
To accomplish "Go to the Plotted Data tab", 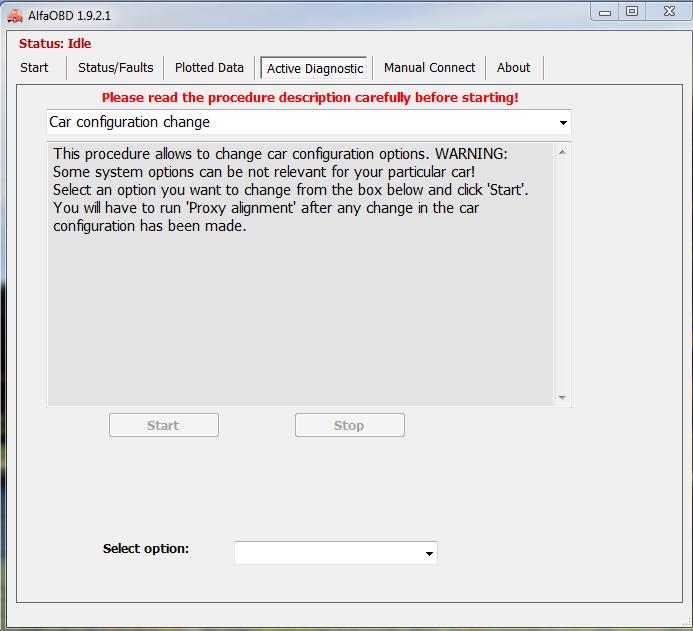I will pyautogui.click(x=209, y=68).
